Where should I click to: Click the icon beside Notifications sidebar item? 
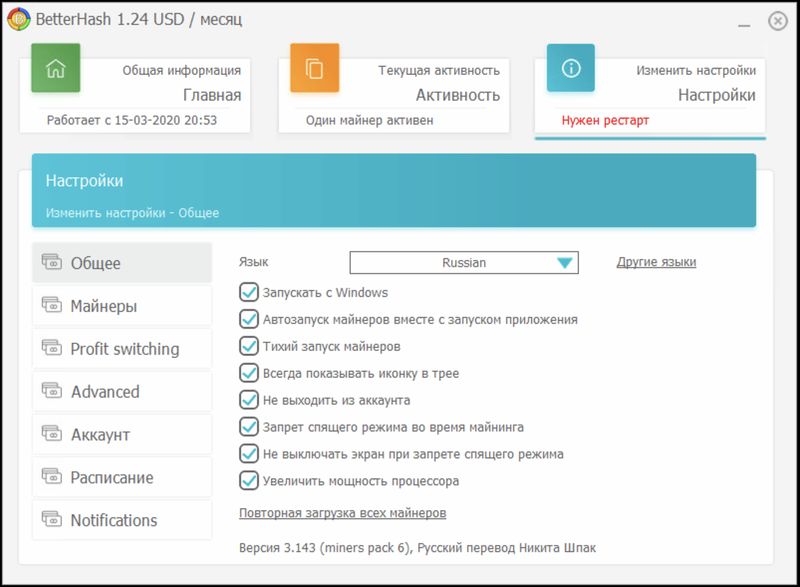click(x=52, y=519)
